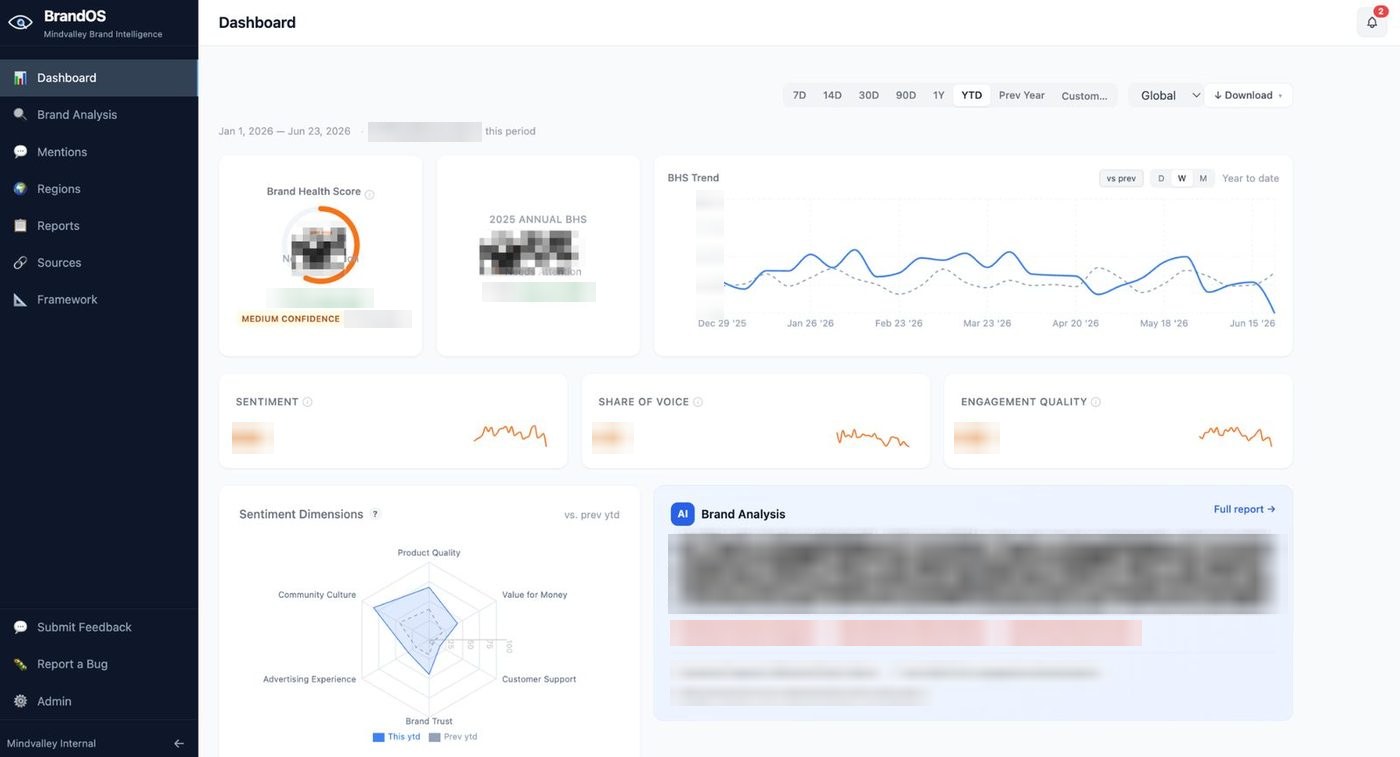Click the Reports clipboard icon
This screenshot has width=1400, height=757.
pyautogui.click(x=20, y=226)
